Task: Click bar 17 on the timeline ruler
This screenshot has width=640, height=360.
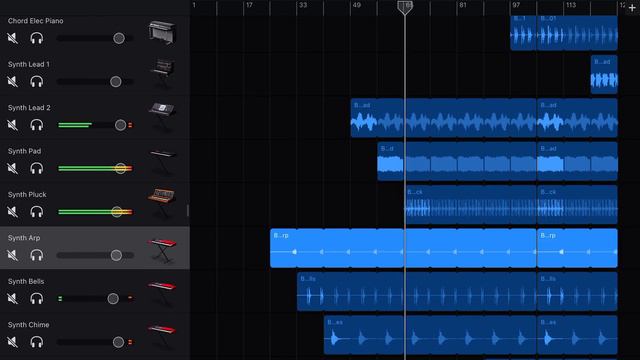Action: (249, 5)
